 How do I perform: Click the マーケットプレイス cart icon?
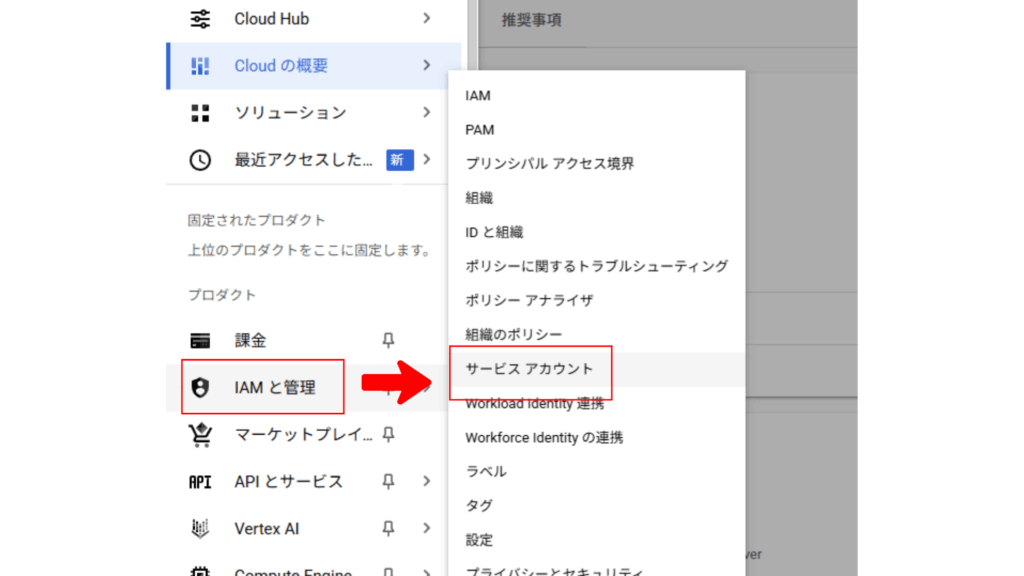point(200,434)
